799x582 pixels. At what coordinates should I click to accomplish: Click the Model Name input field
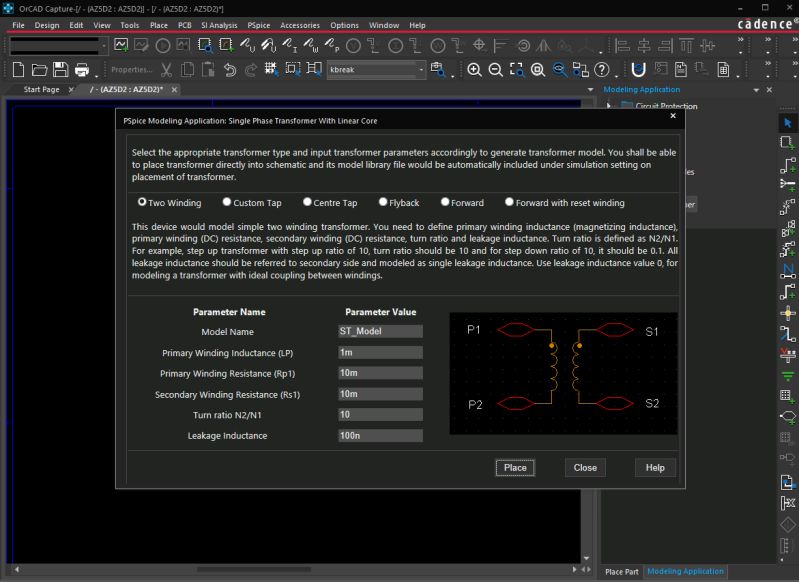click(380, 331)
